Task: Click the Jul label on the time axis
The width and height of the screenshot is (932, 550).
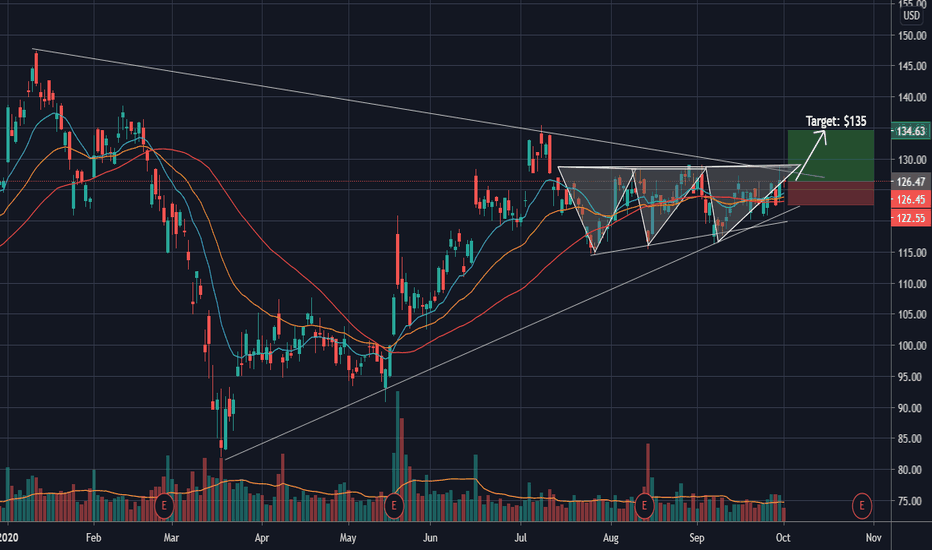Action: coord(521,538)
